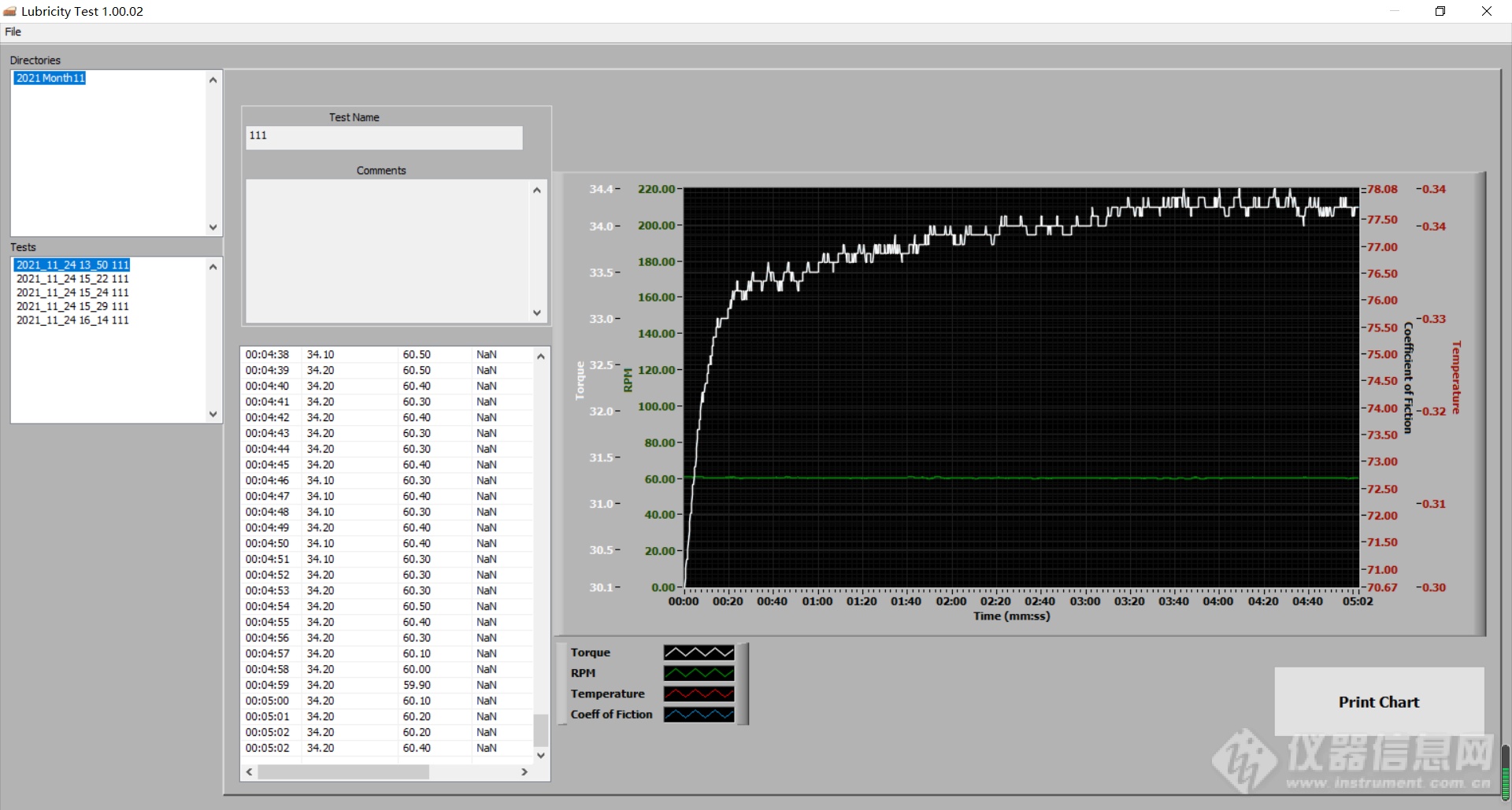Click the Tests list scroll down arrow
The width and height of the screenshot is (1512, 810).
pyautogui.click(x=213, y=413)
